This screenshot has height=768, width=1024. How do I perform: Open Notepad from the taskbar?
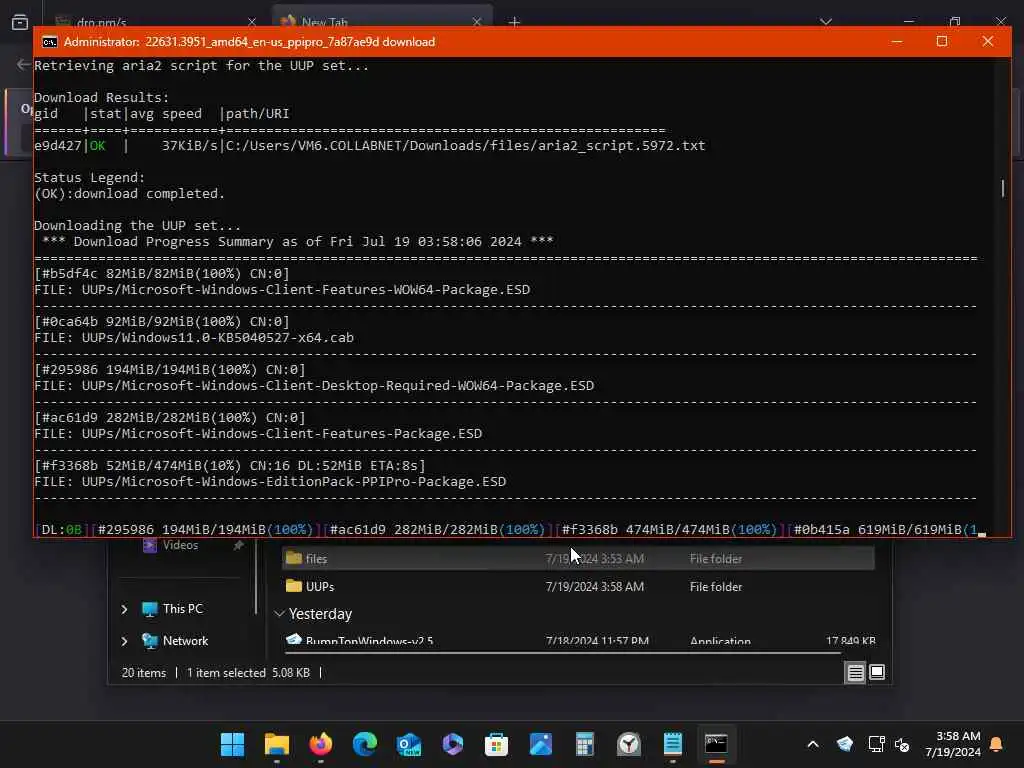(x=673, y=744)
